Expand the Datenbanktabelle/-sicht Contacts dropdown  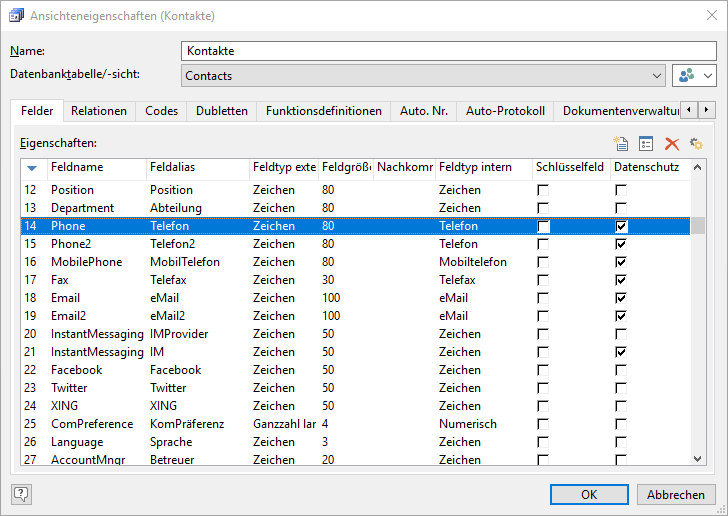[x=656, y=76]
